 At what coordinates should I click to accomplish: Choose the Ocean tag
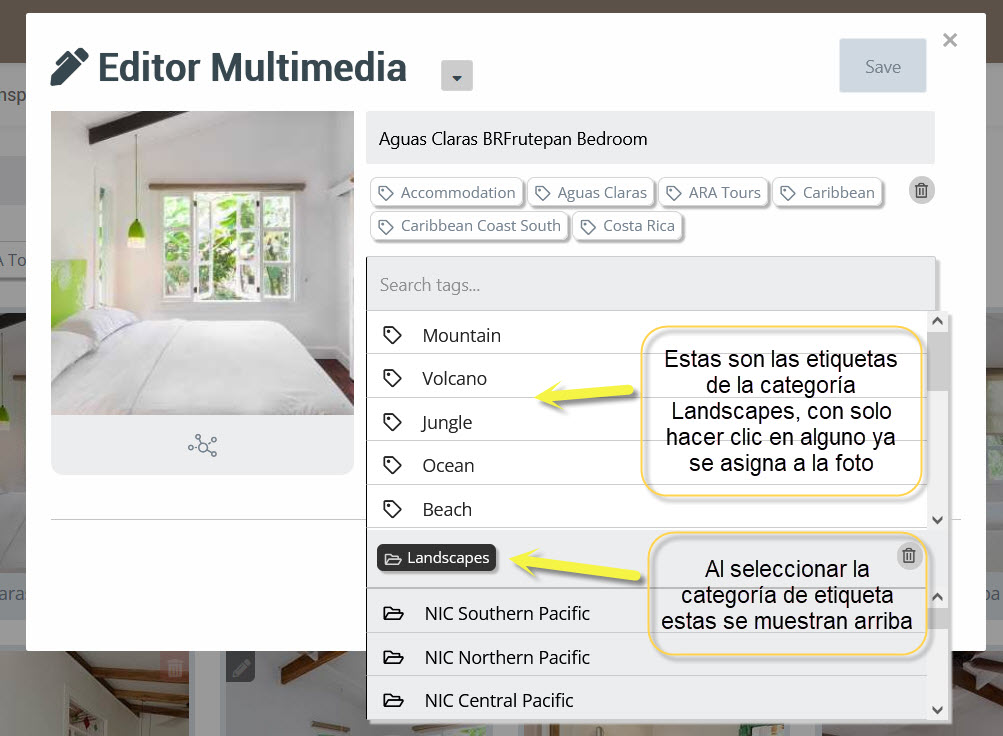click(448, 466)
